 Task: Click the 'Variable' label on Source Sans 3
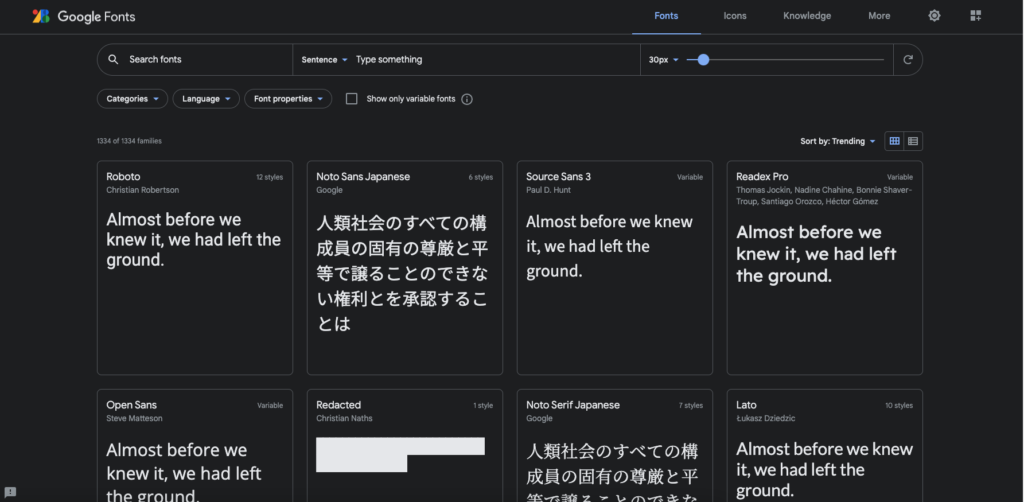tap(690, 177)
